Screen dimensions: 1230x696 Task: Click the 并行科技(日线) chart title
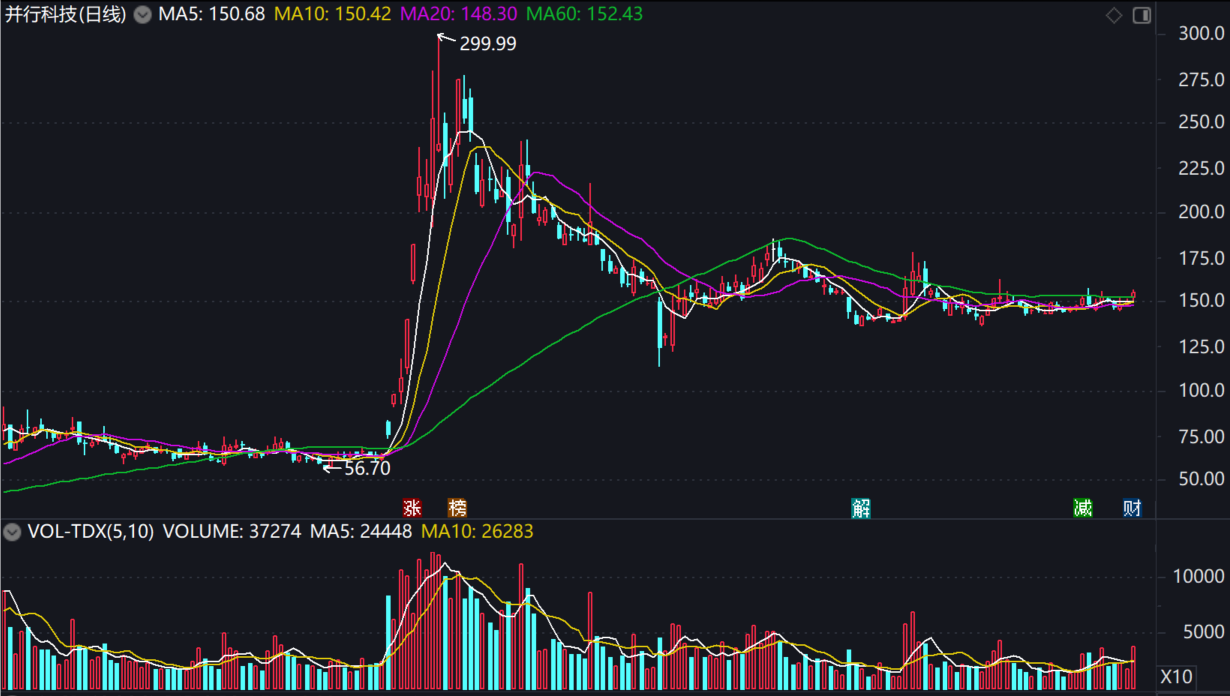click(66, 15)
